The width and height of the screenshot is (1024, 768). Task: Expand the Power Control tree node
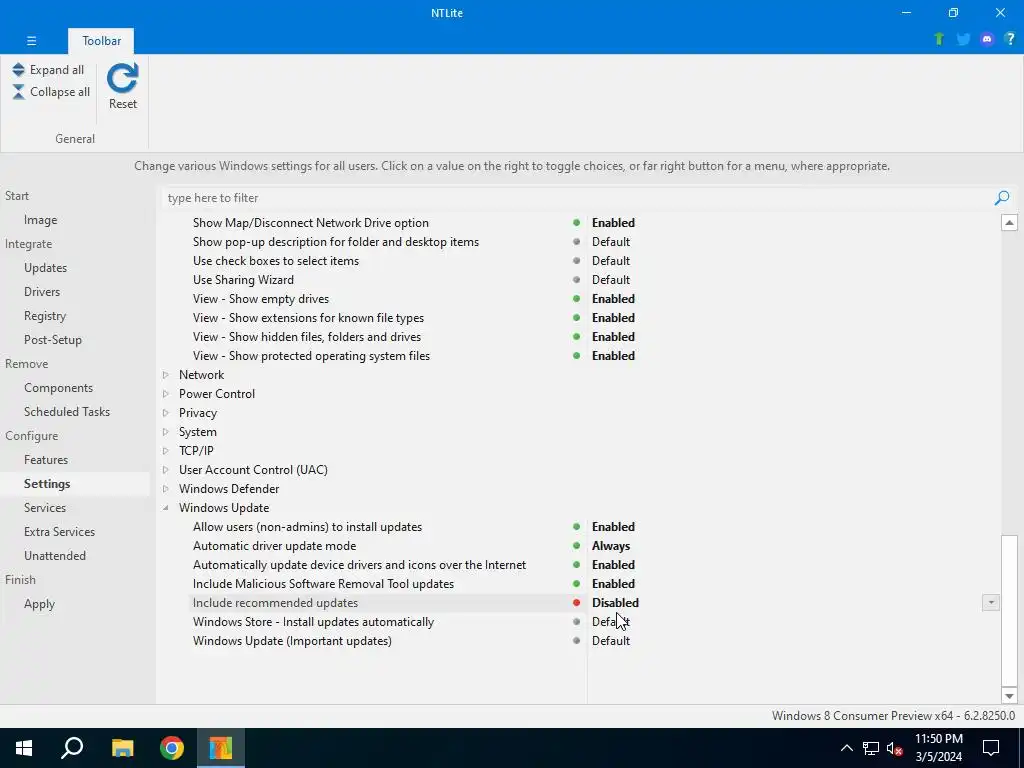click(x=166, y=394)
